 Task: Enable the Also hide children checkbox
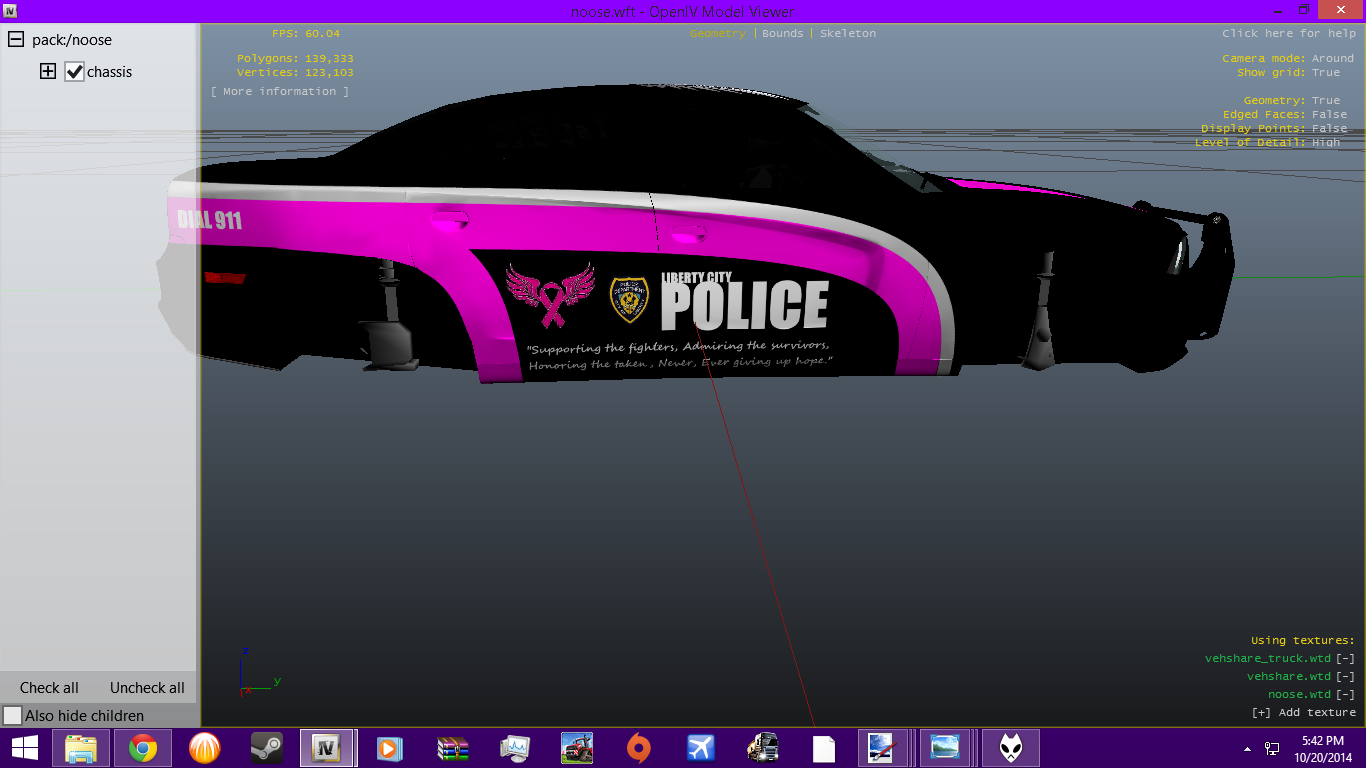[x=13, y=716]
